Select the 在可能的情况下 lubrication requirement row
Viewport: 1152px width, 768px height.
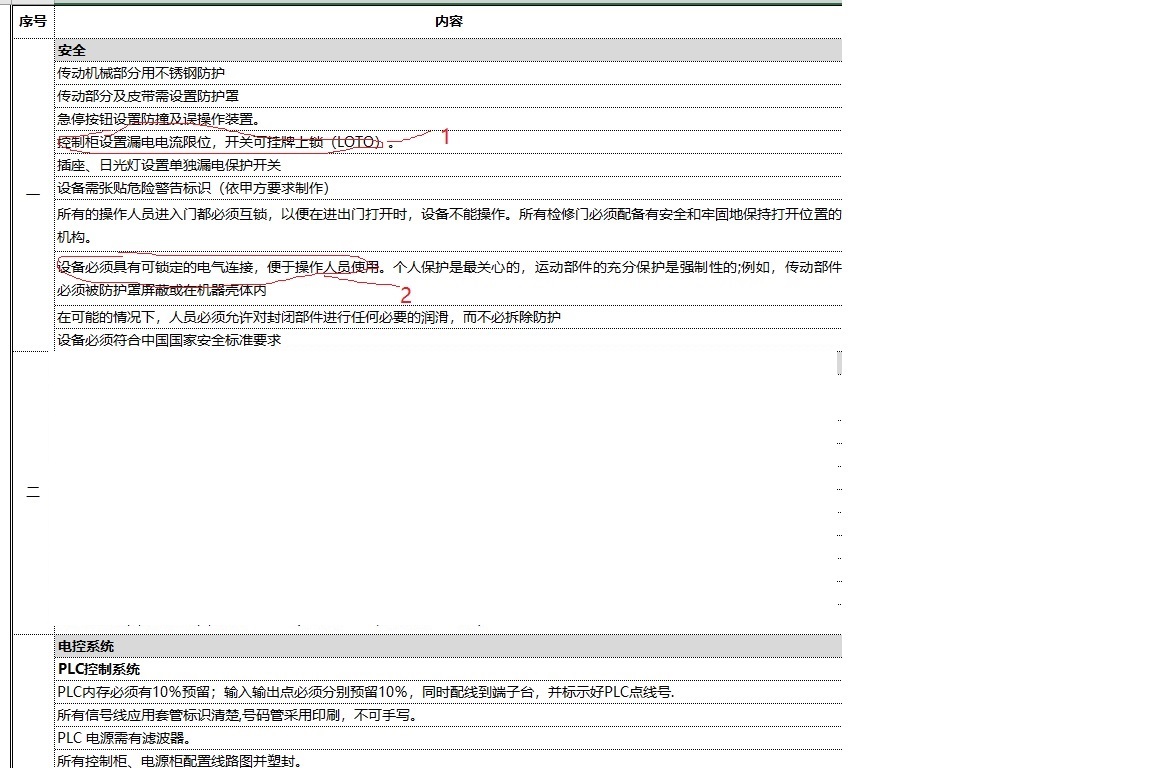pos(309,317)
